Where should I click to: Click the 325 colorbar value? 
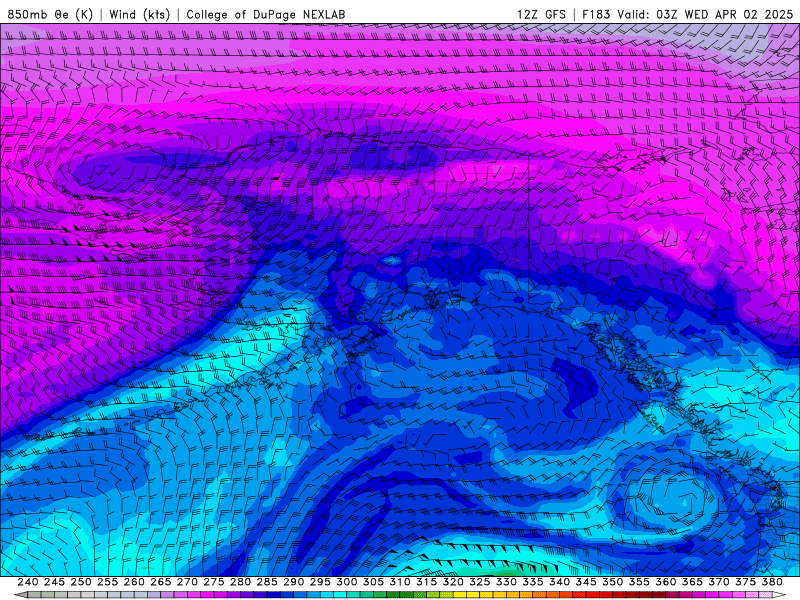click(480, 582)
